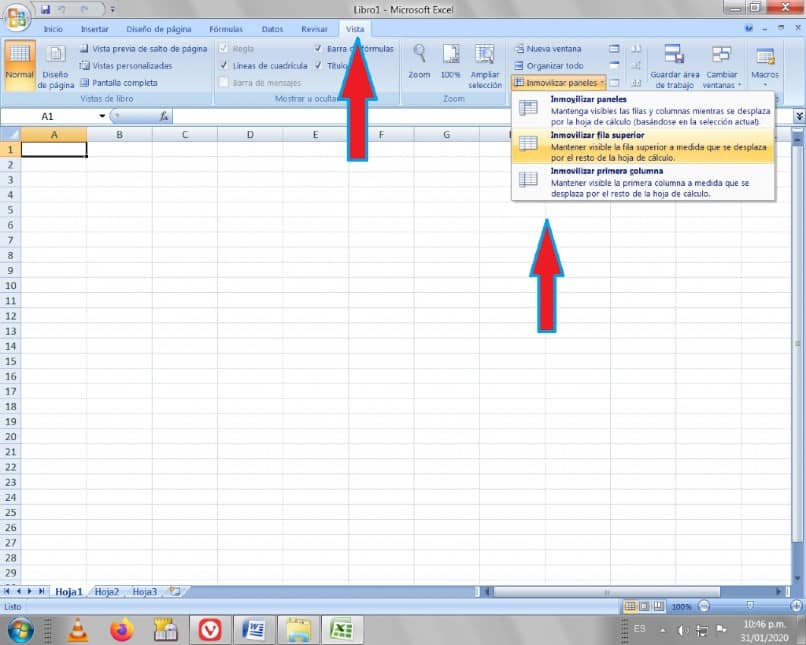
Task: Click the zoom slider in status bar
Action: point(749,606)
